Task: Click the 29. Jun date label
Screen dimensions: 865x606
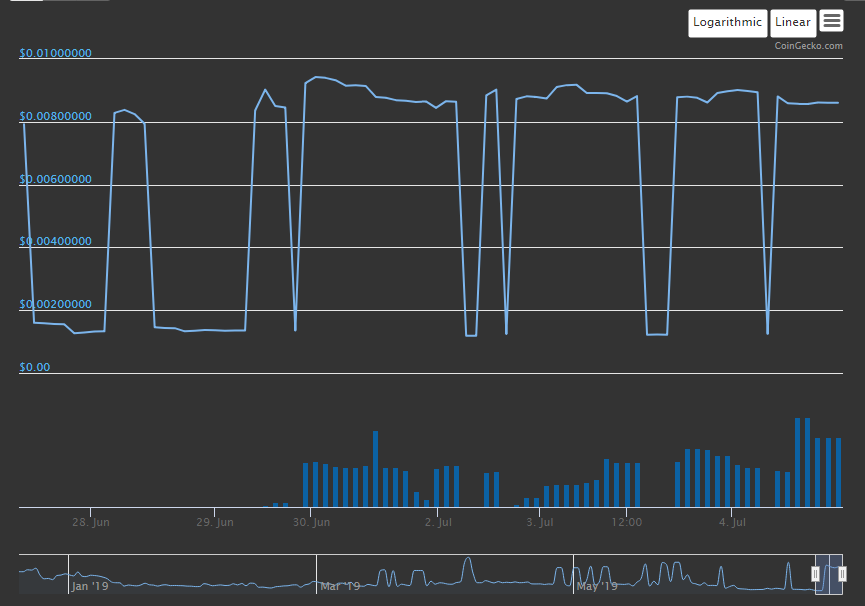Action: click(215, 522)
